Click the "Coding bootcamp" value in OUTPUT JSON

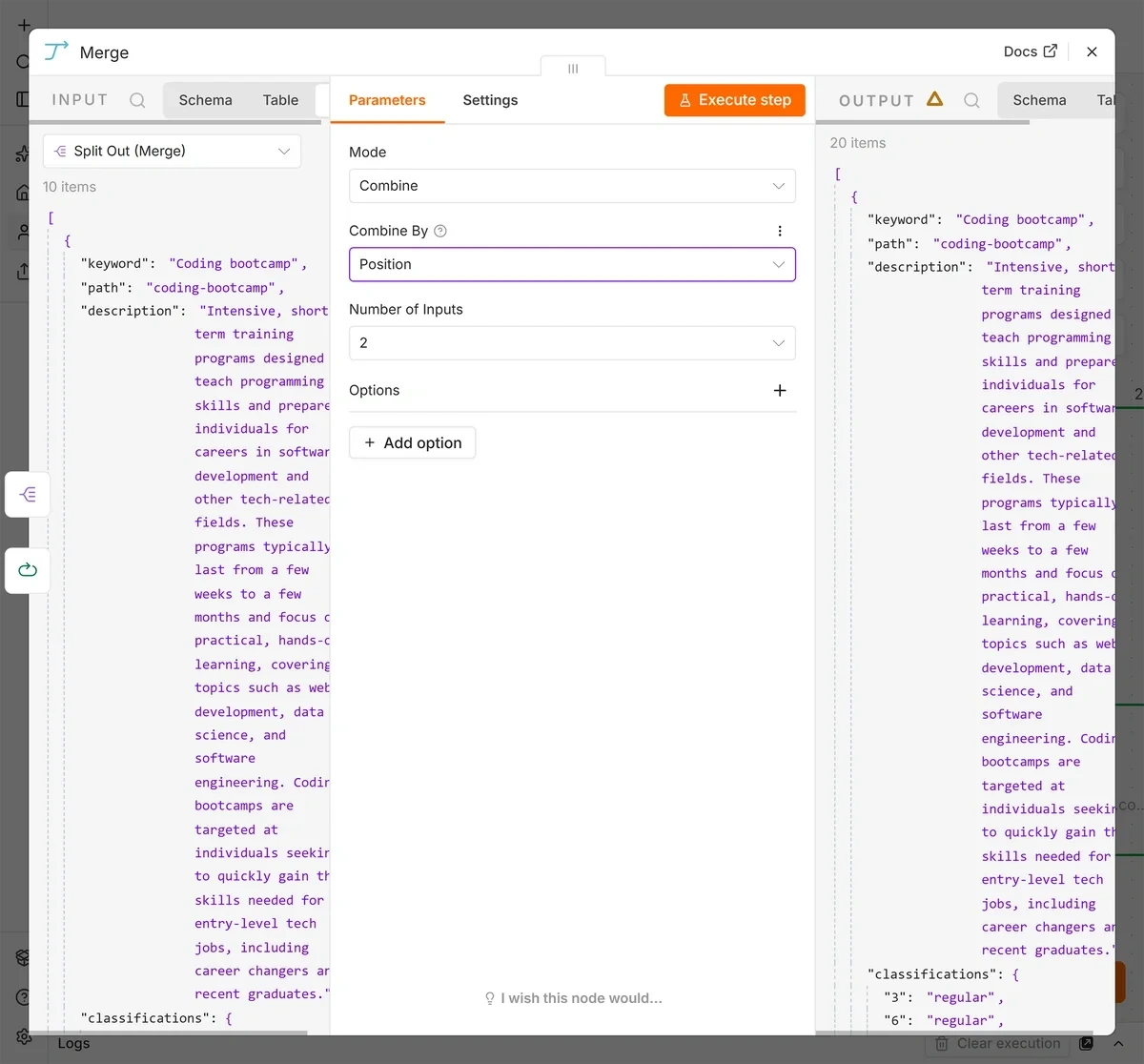1021,219
